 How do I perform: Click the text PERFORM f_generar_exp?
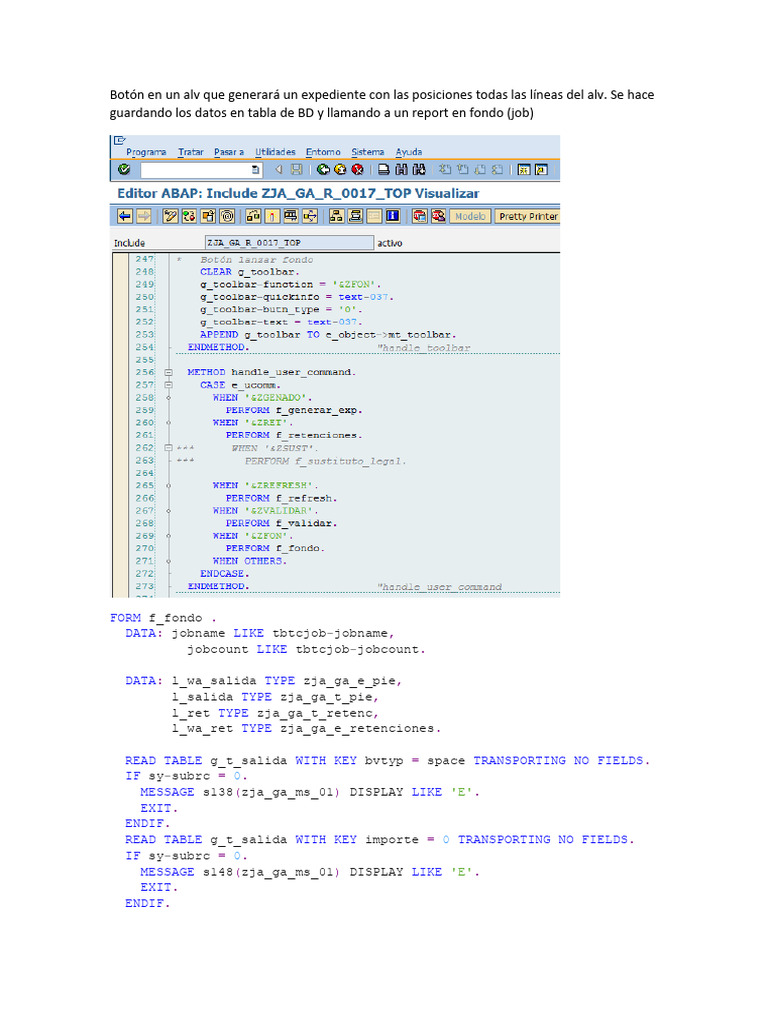294,410
